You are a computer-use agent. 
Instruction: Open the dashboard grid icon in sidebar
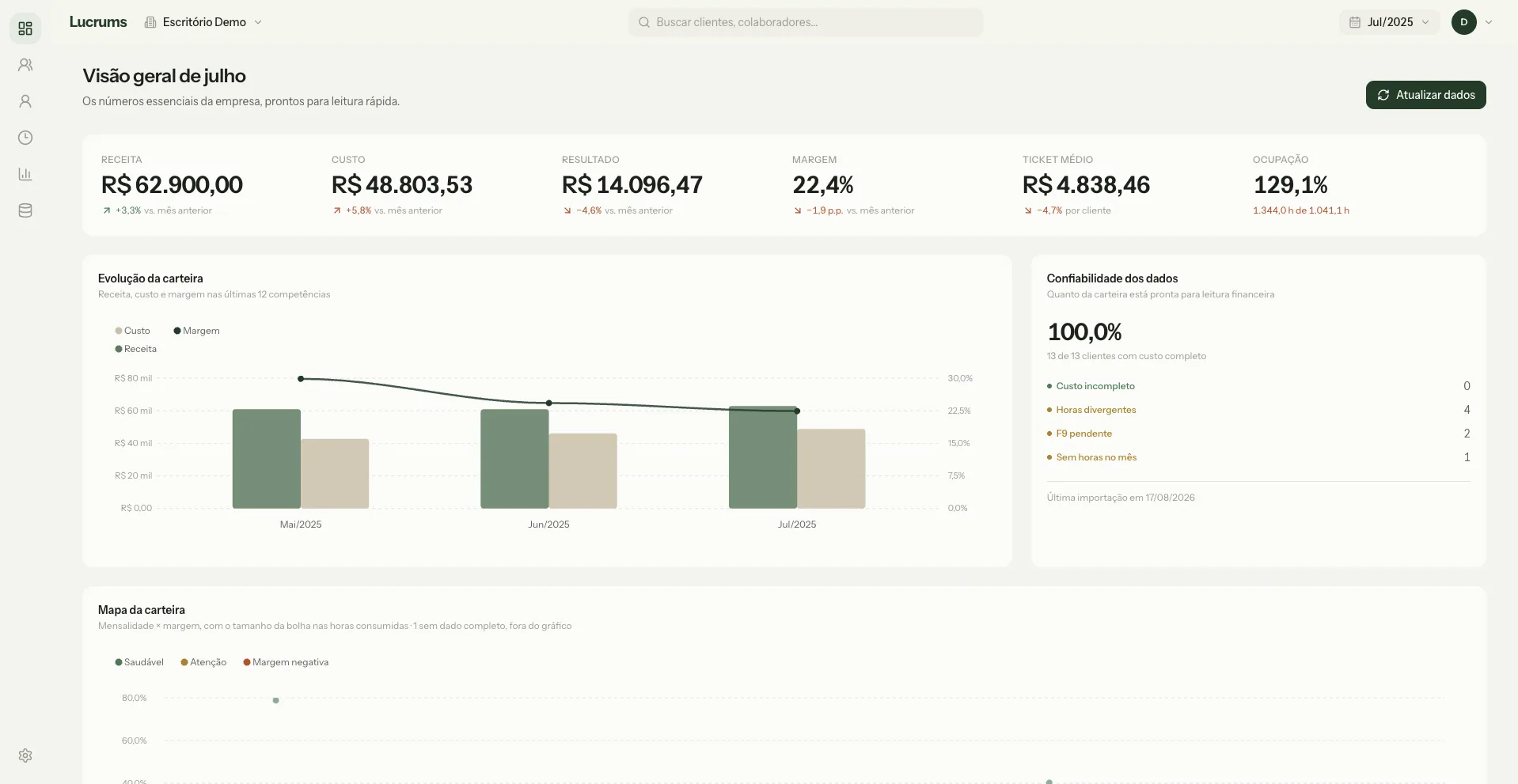coord(25,28)
